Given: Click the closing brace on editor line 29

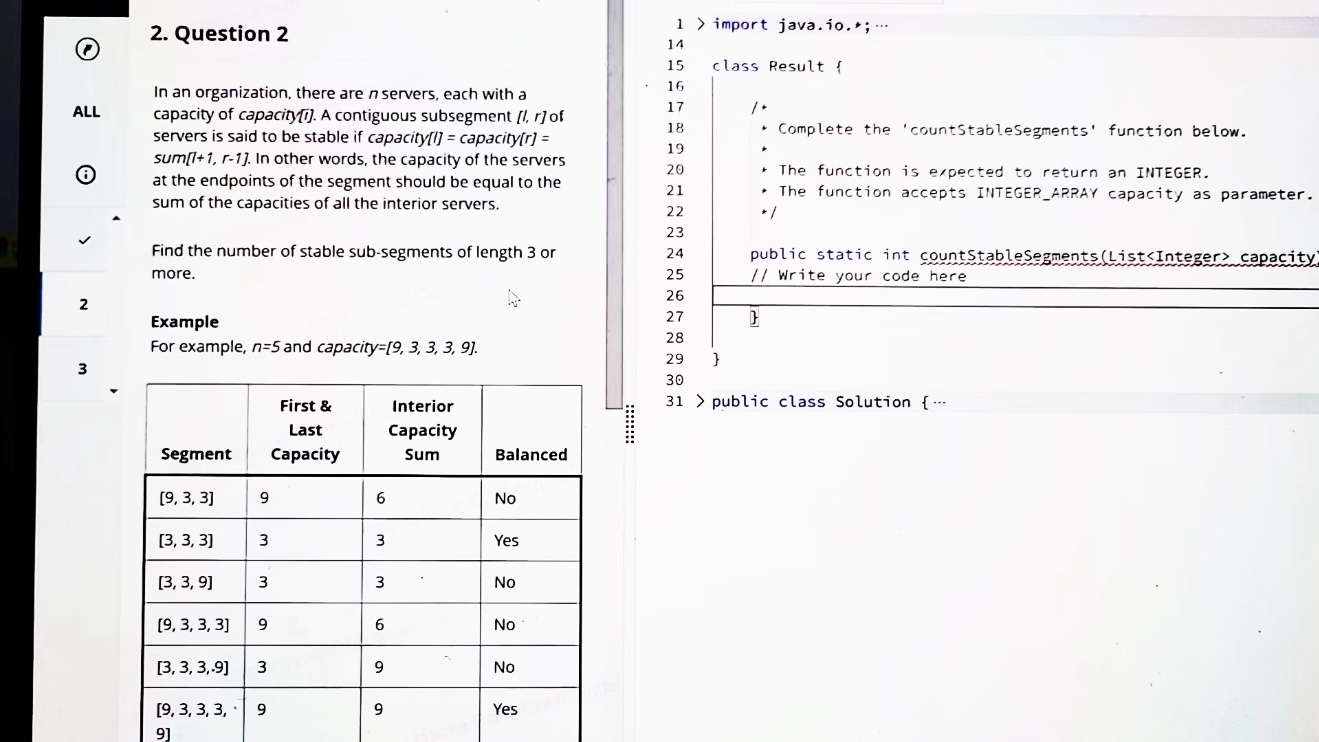Looking at the screenshot, I should point(716,359).
